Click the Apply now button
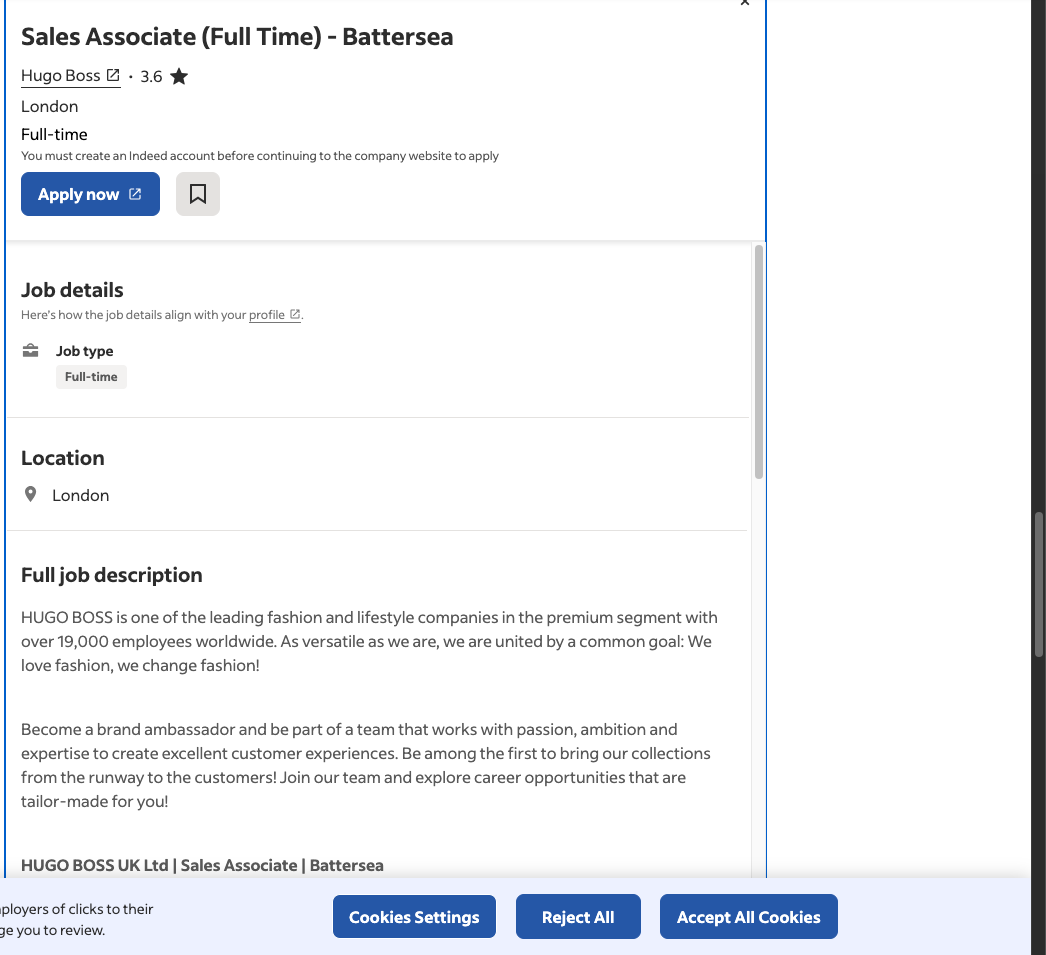The height and width of the screenshot is (955, 1046). (x=90, y=194)
